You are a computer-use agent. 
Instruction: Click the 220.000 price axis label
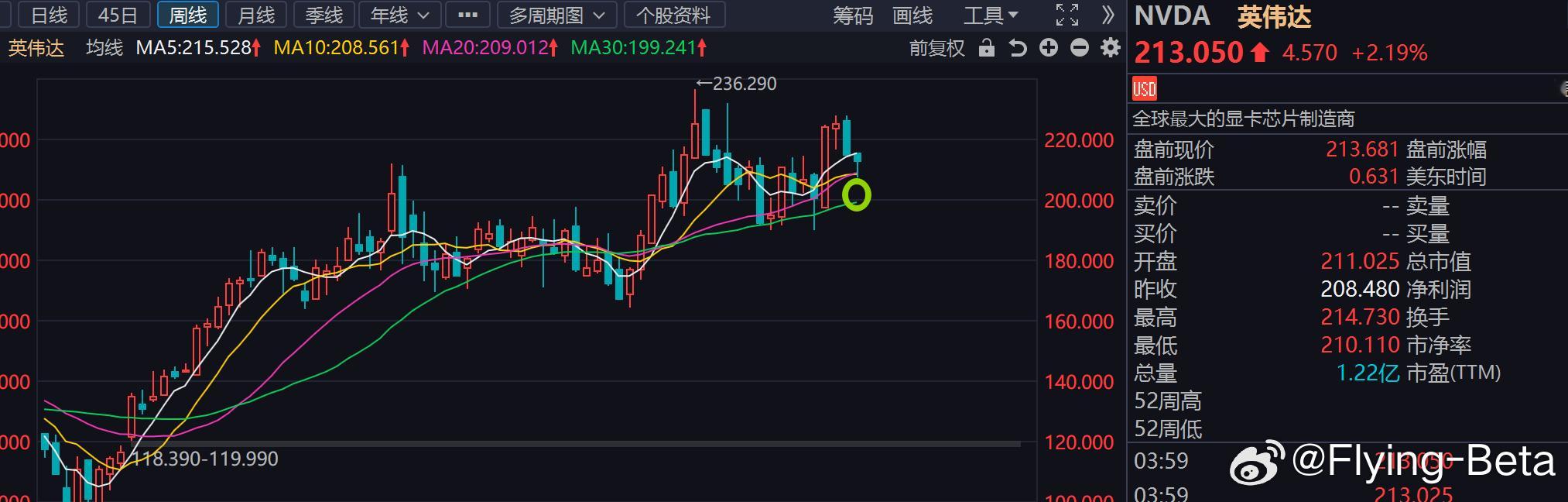(x=1079, y=140)
